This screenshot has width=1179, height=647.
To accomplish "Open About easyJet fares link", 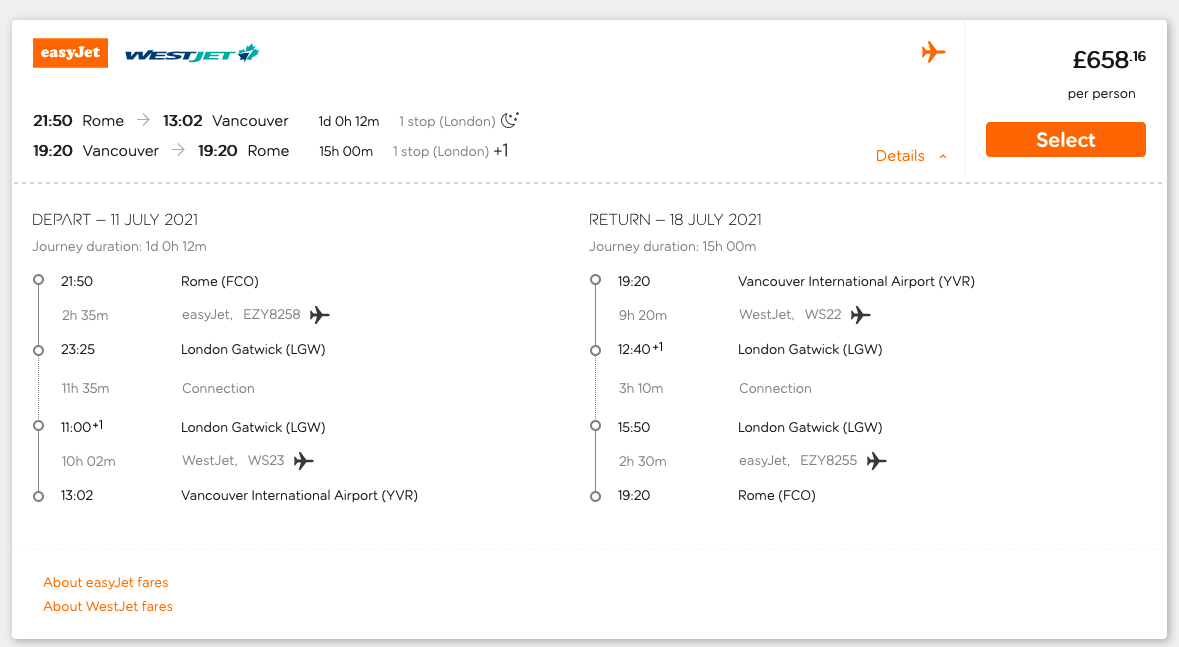I will pos(106,582).
